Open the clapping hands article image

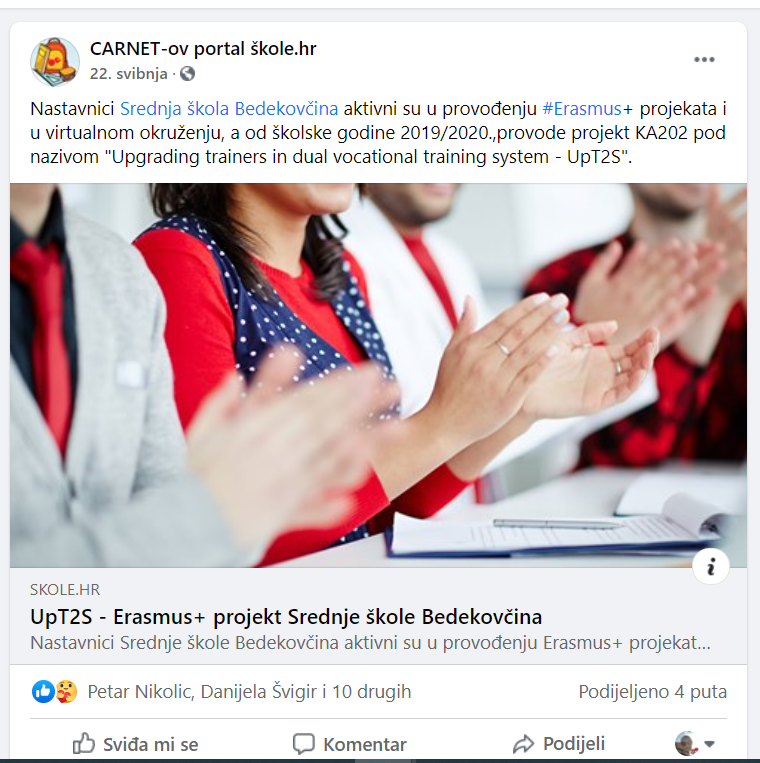click(378, 375)
